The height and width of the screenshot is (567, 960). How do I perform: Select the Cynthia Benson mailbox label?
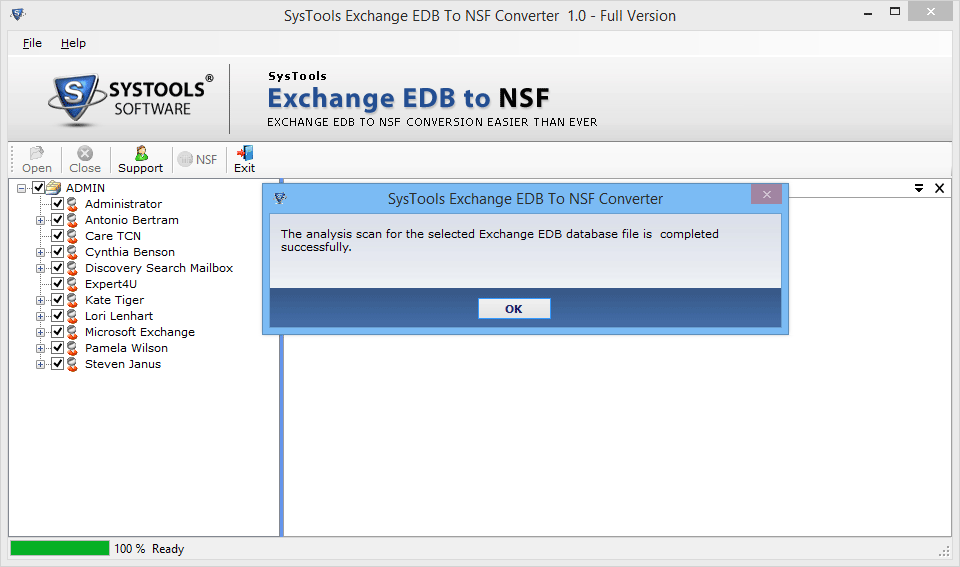click(x=130, y=252)
